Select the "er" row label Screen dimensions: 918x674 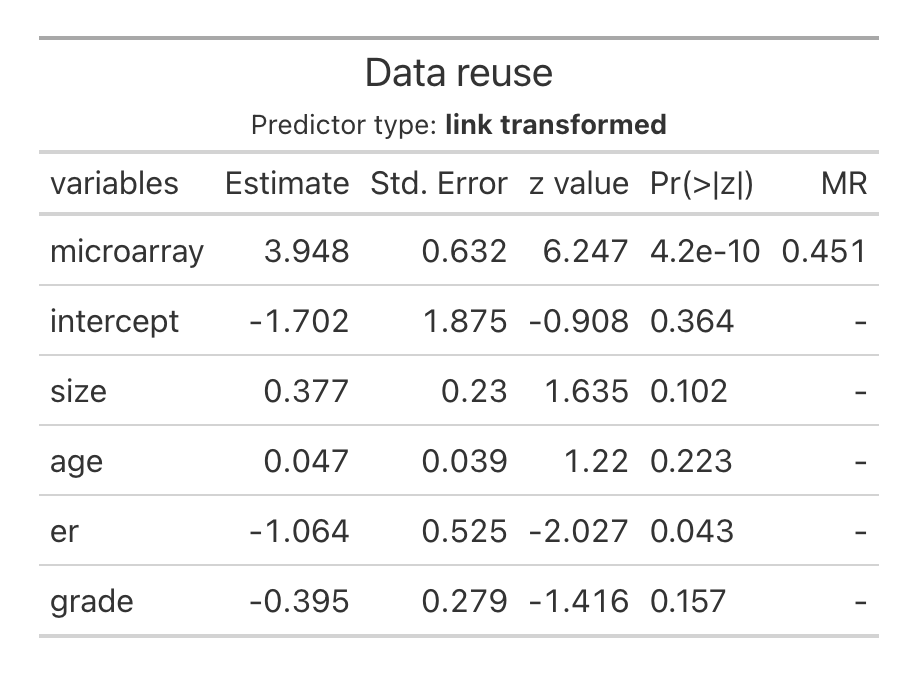pyautogui.click(x=64, y=531)
